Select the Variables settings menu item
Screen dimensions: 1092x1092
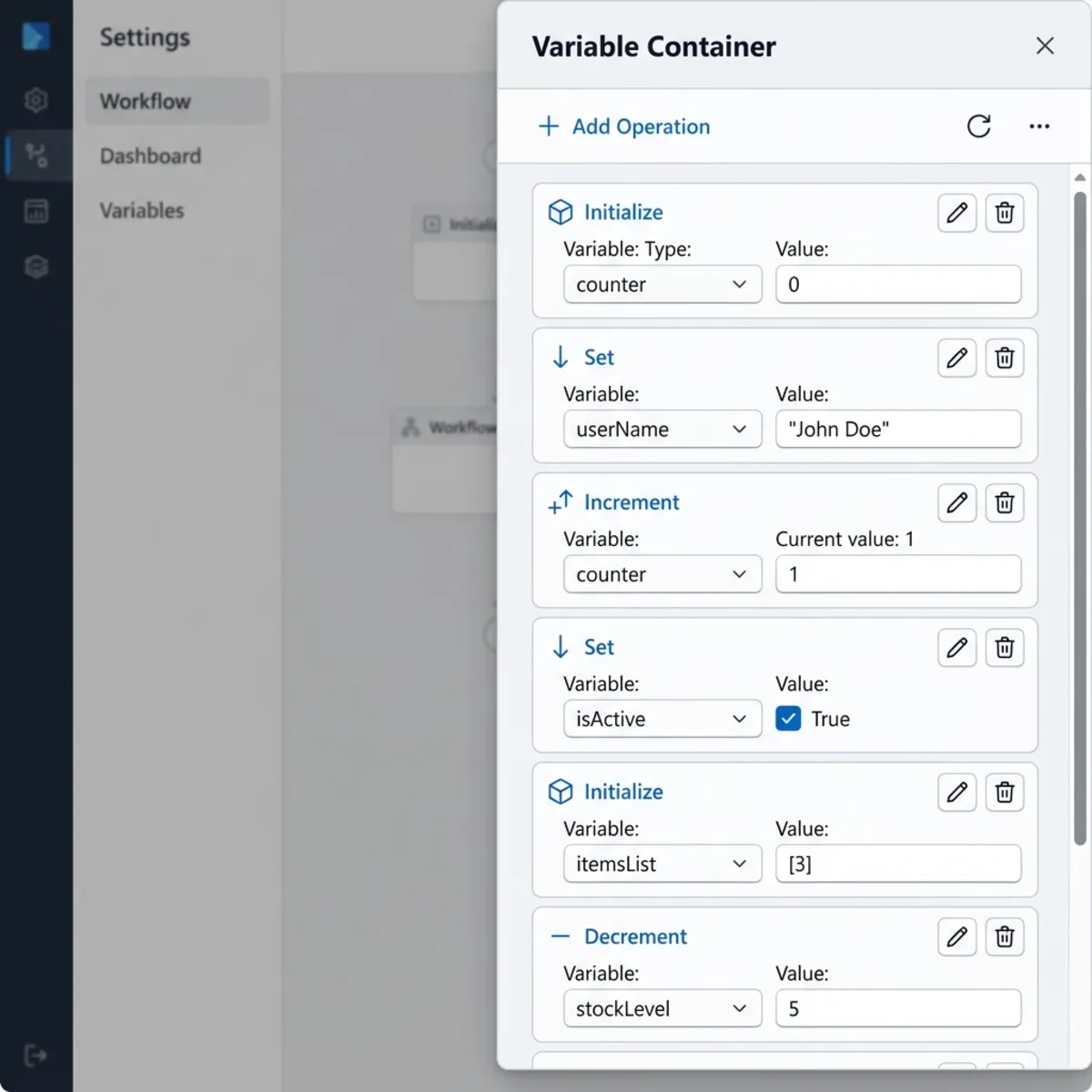point(177,210)
